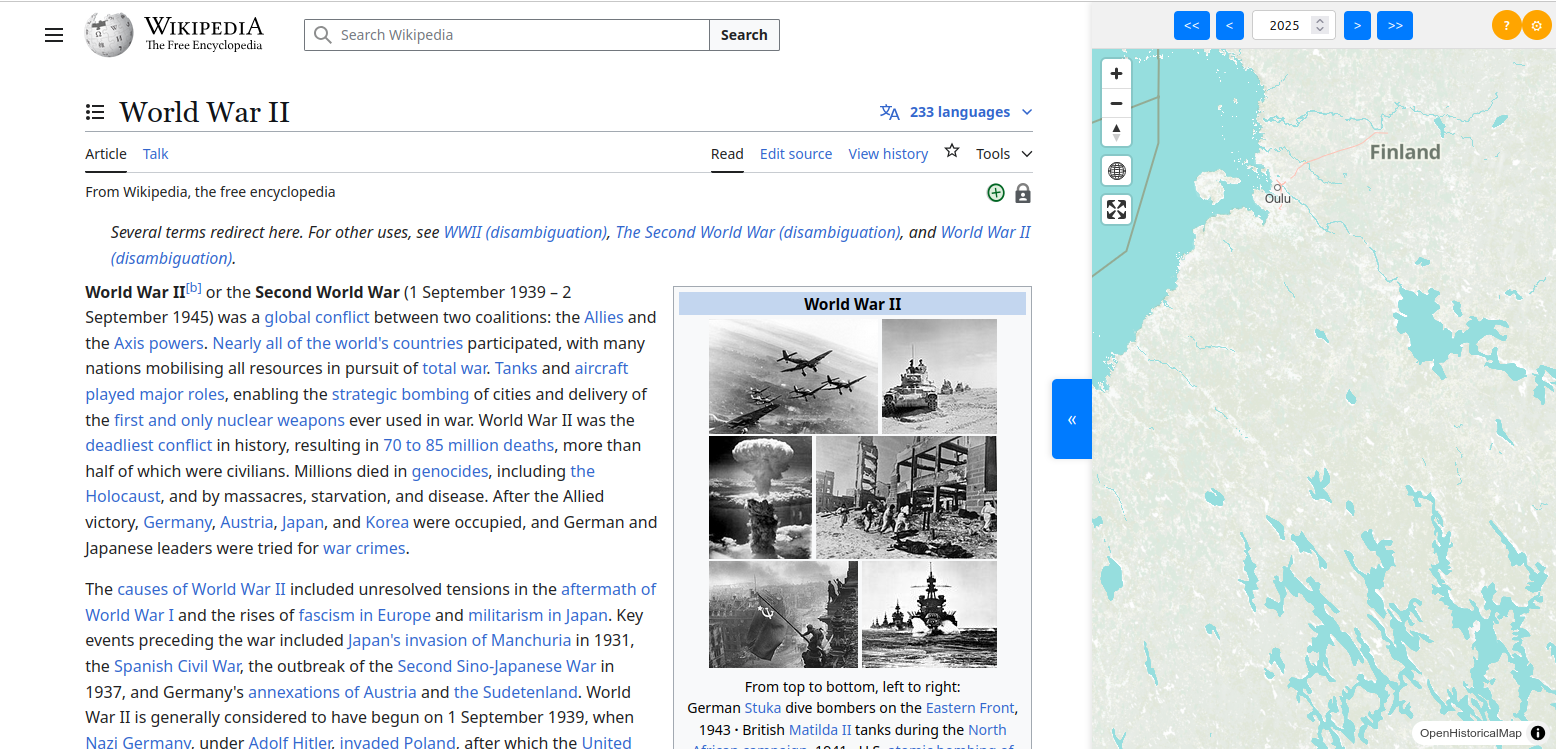Click the OpenHistoricalMap attribution link
Viewport: 1556px width, 749px height.
(1470, 733)
